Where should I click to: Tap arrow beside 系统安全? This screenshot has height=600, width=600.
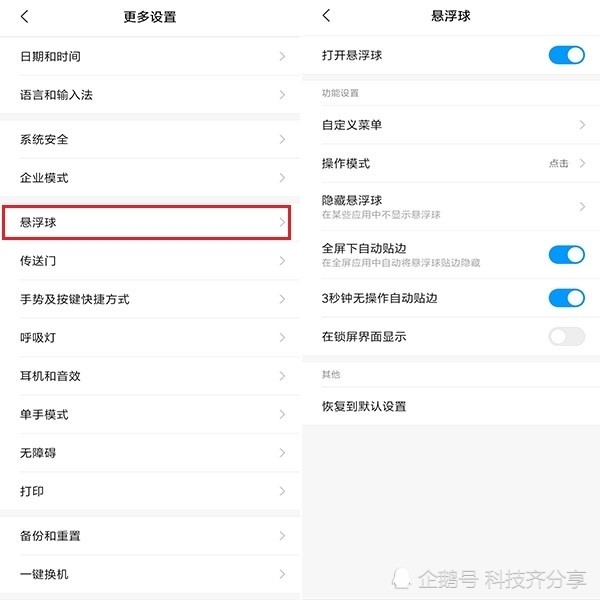(282, 139)
